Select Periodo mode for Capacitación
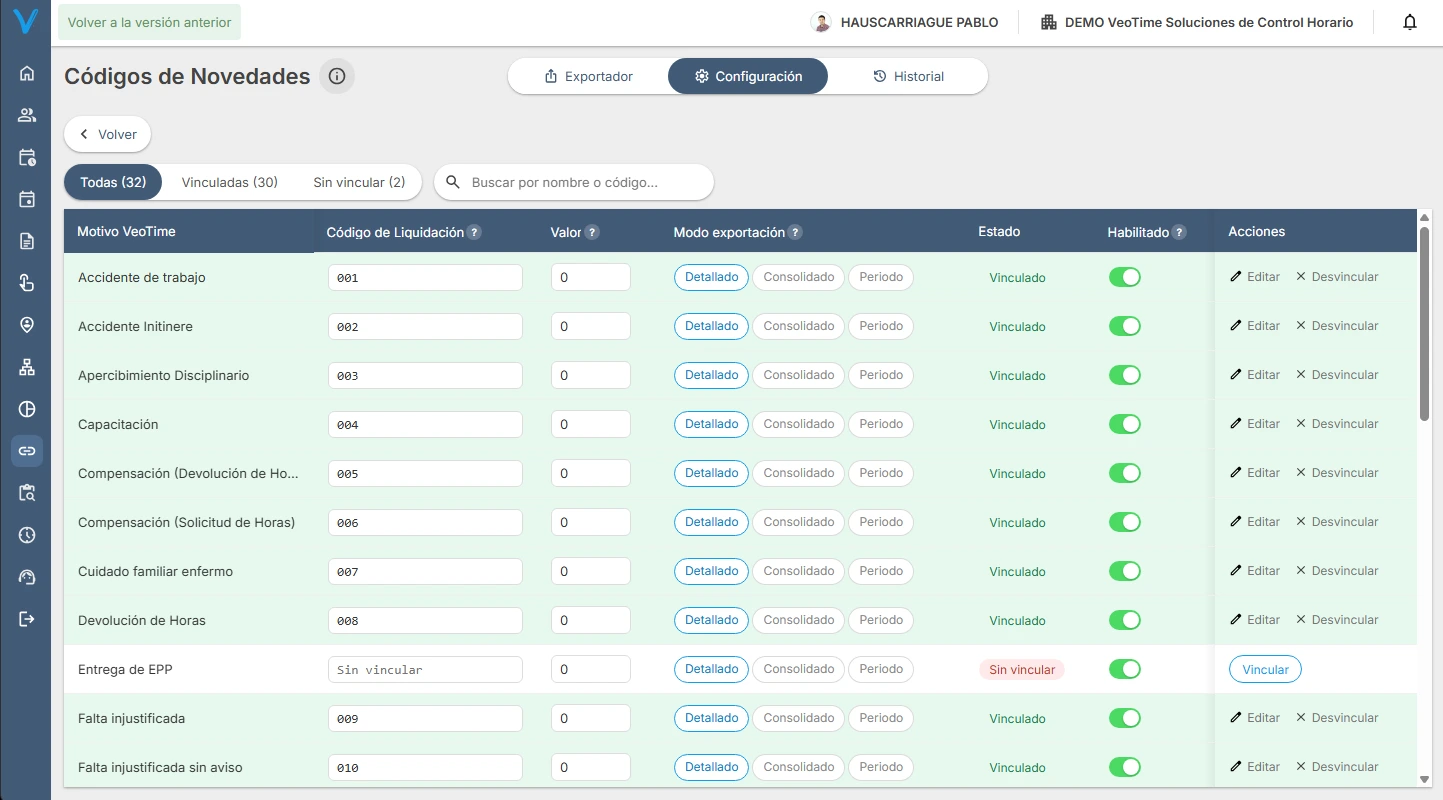The height and width of the screenshot is (800, 1443). point(881,424)
